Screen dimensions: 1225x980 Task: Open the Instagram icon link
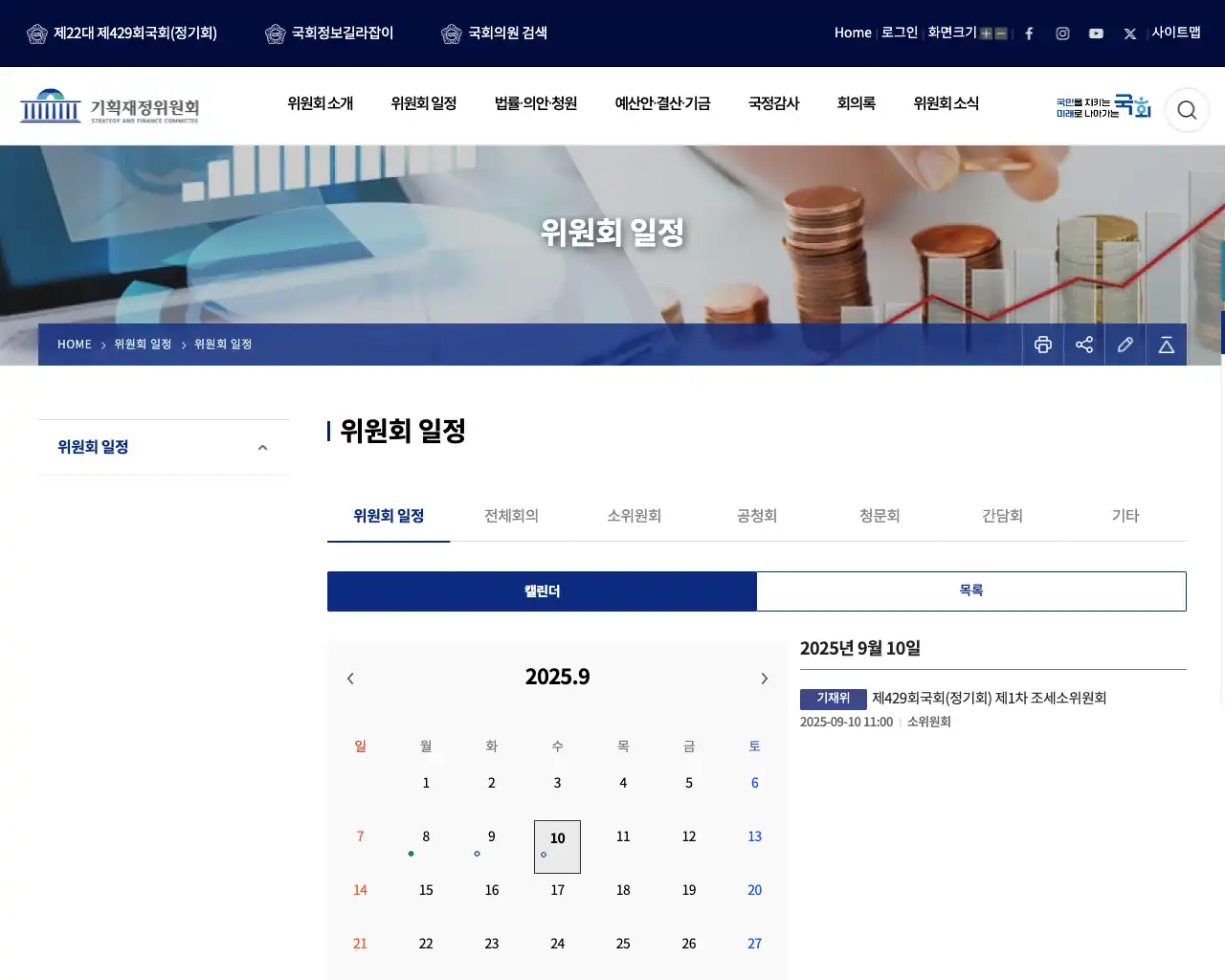[1062, 33]
